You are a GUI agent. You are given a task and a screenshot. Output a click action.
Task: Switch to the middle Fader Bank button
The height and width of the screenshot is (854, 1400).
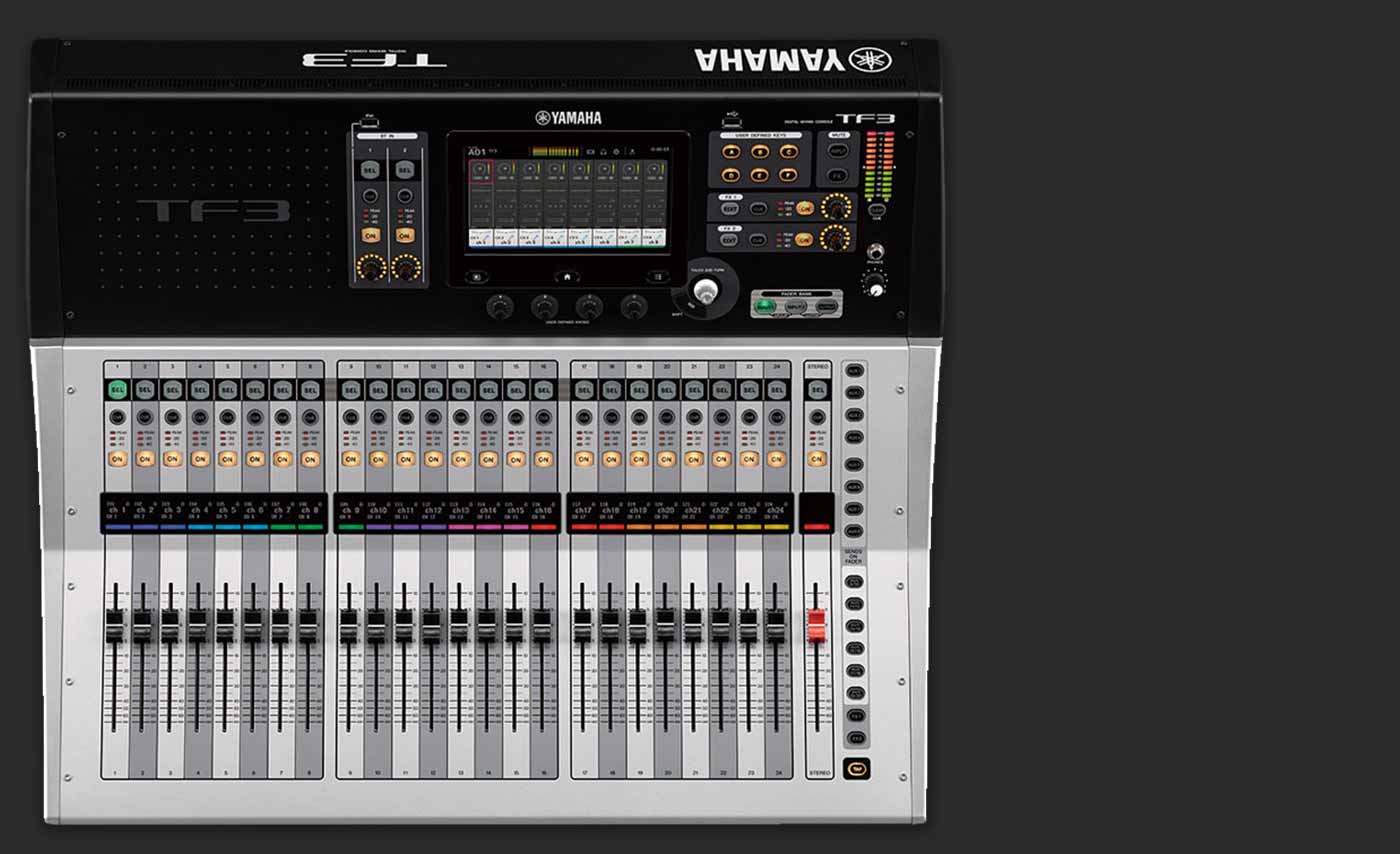point(796,306)
